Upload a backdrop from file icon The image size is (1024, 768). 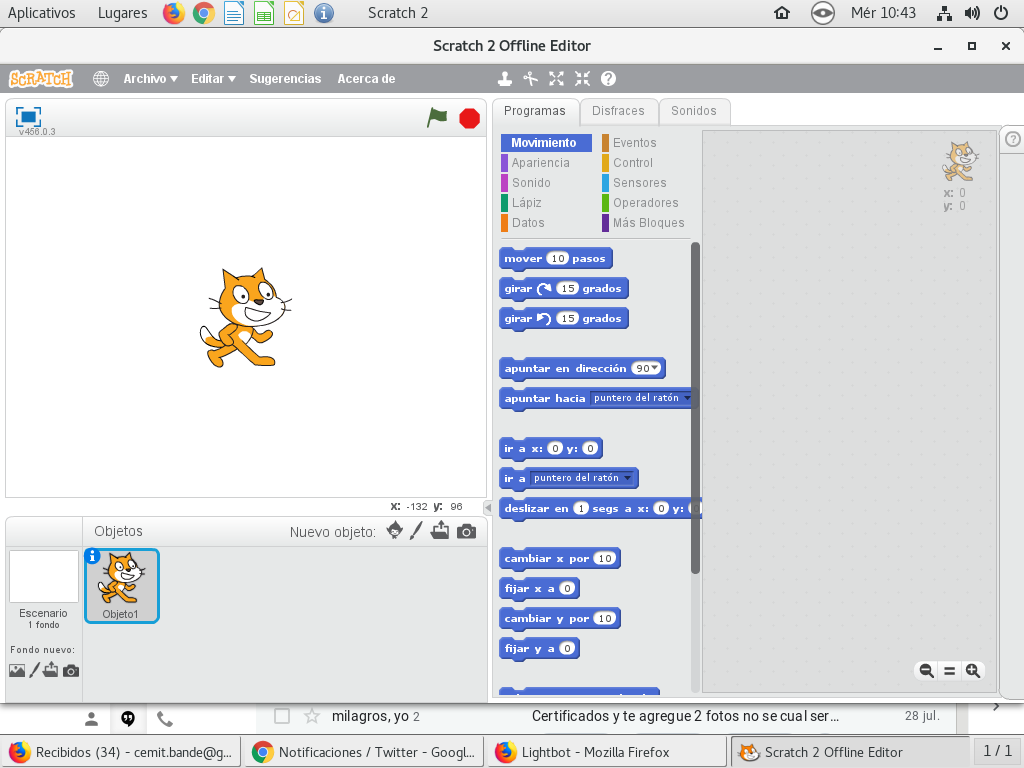click(x=51, y=670)
